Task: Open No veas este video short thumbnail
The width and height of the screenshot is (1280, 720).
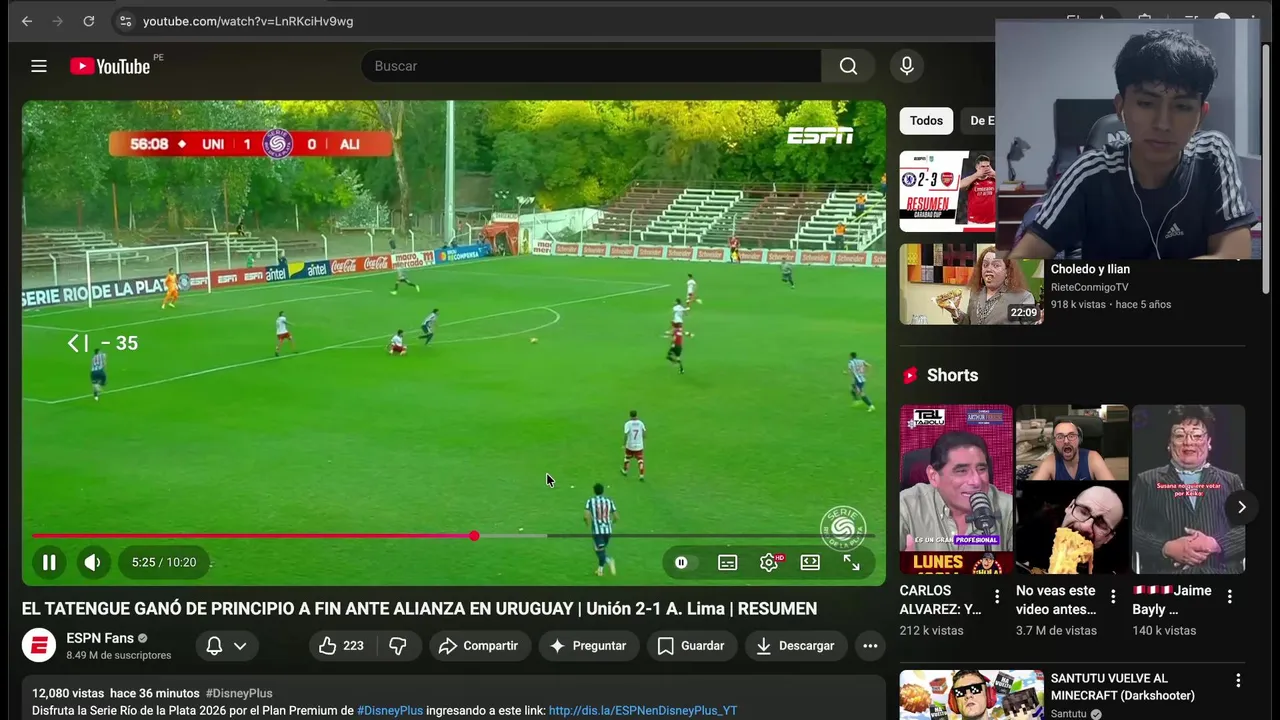Action: tap(1072, 489)
